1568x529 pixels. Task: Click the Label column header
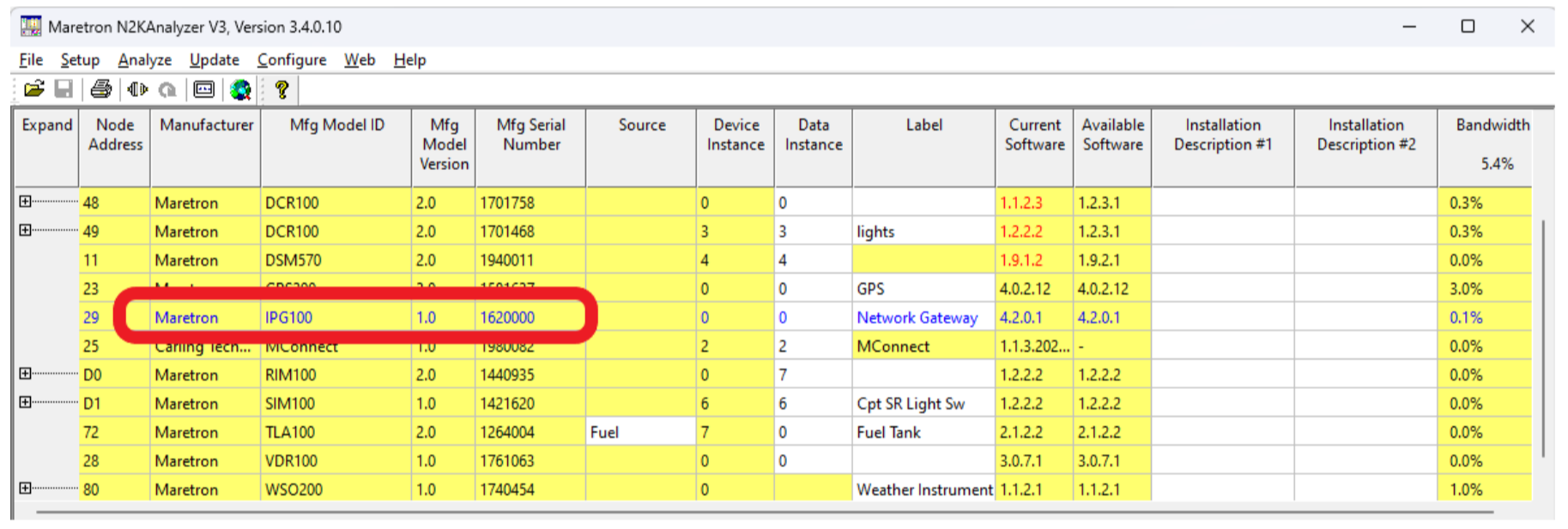[x=924, y=148]
